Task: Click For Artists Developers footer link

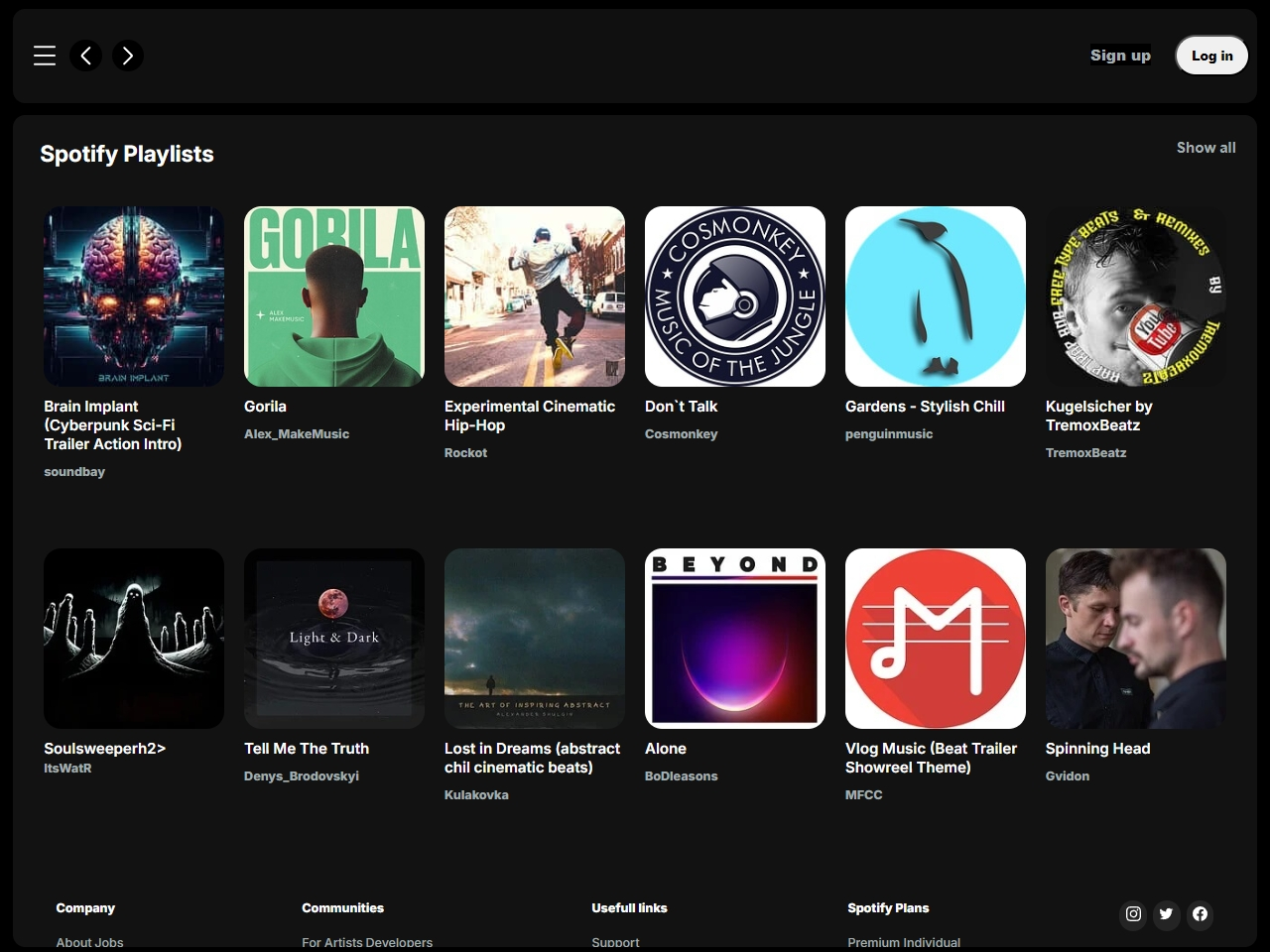Action: pos(367,942)
